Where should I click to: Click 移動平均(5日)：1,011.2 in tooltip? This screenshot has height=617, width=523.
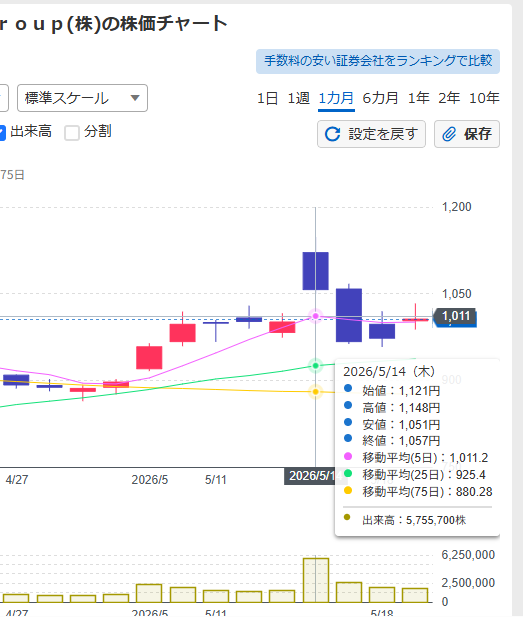(425, 458)
